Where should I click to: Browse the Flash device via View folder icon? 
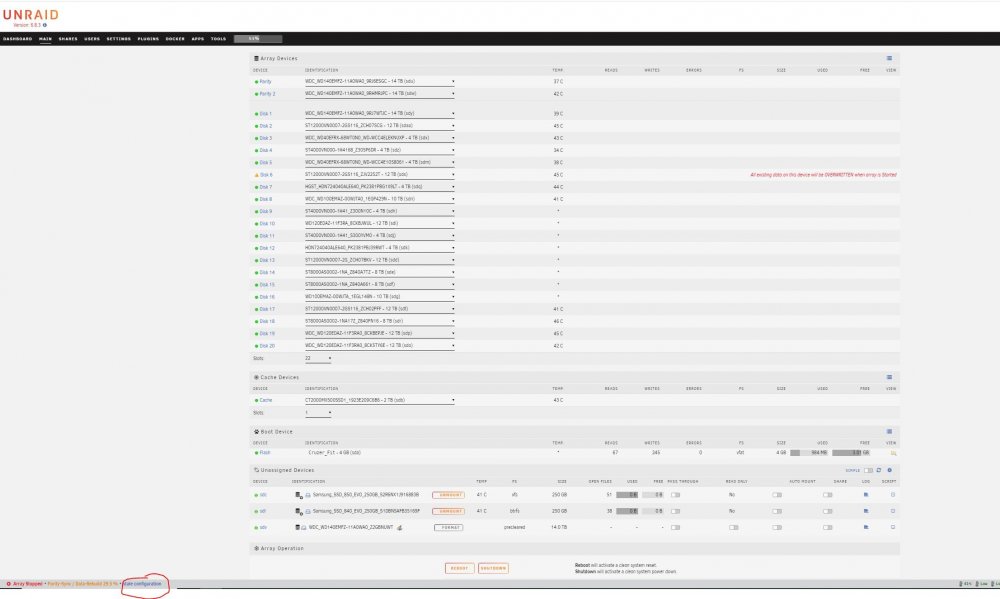click(893, 453)
